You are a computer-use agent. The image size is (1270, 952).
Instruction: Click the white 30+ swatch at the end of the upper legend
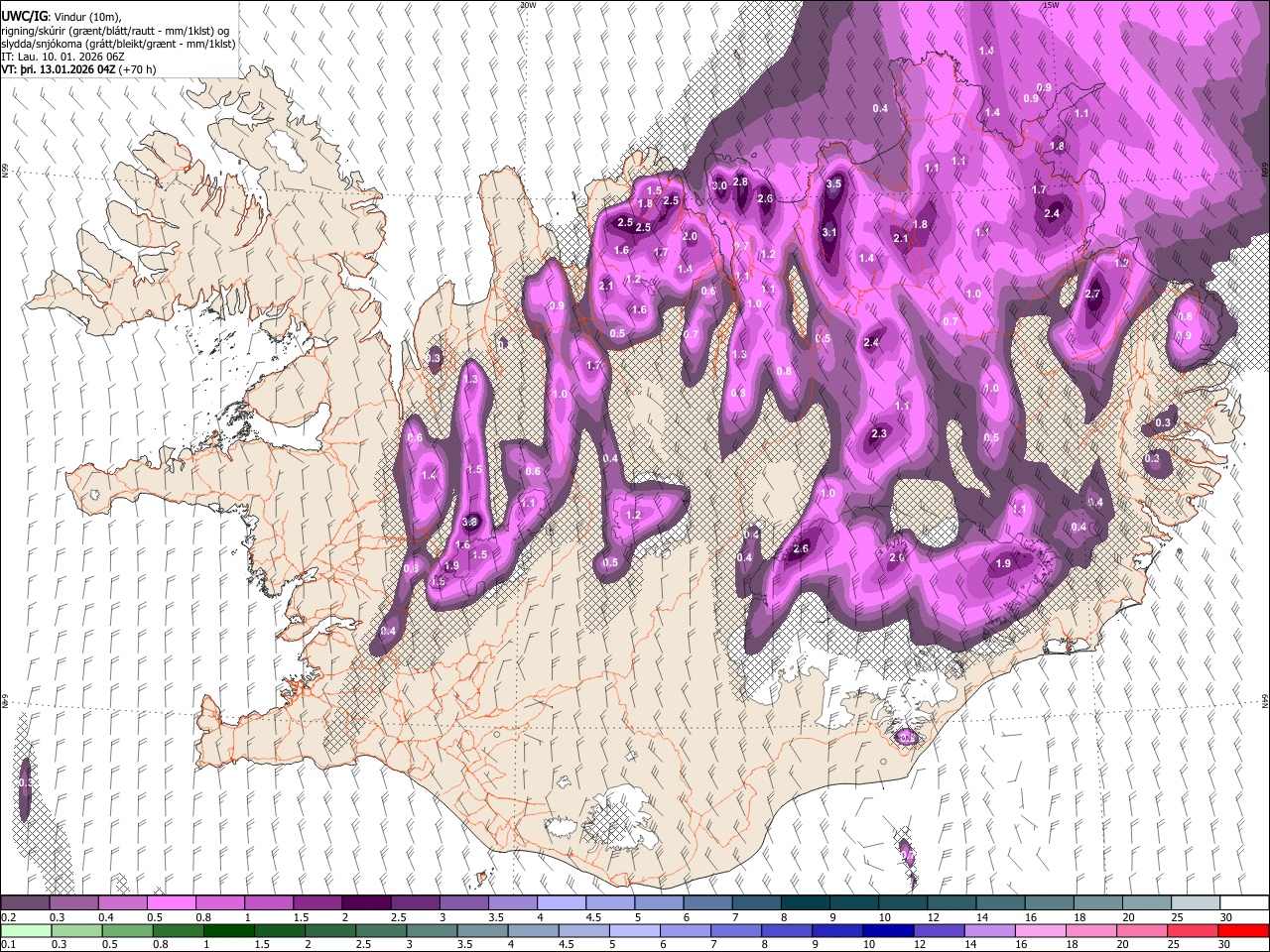click(x=1243, y=903)
